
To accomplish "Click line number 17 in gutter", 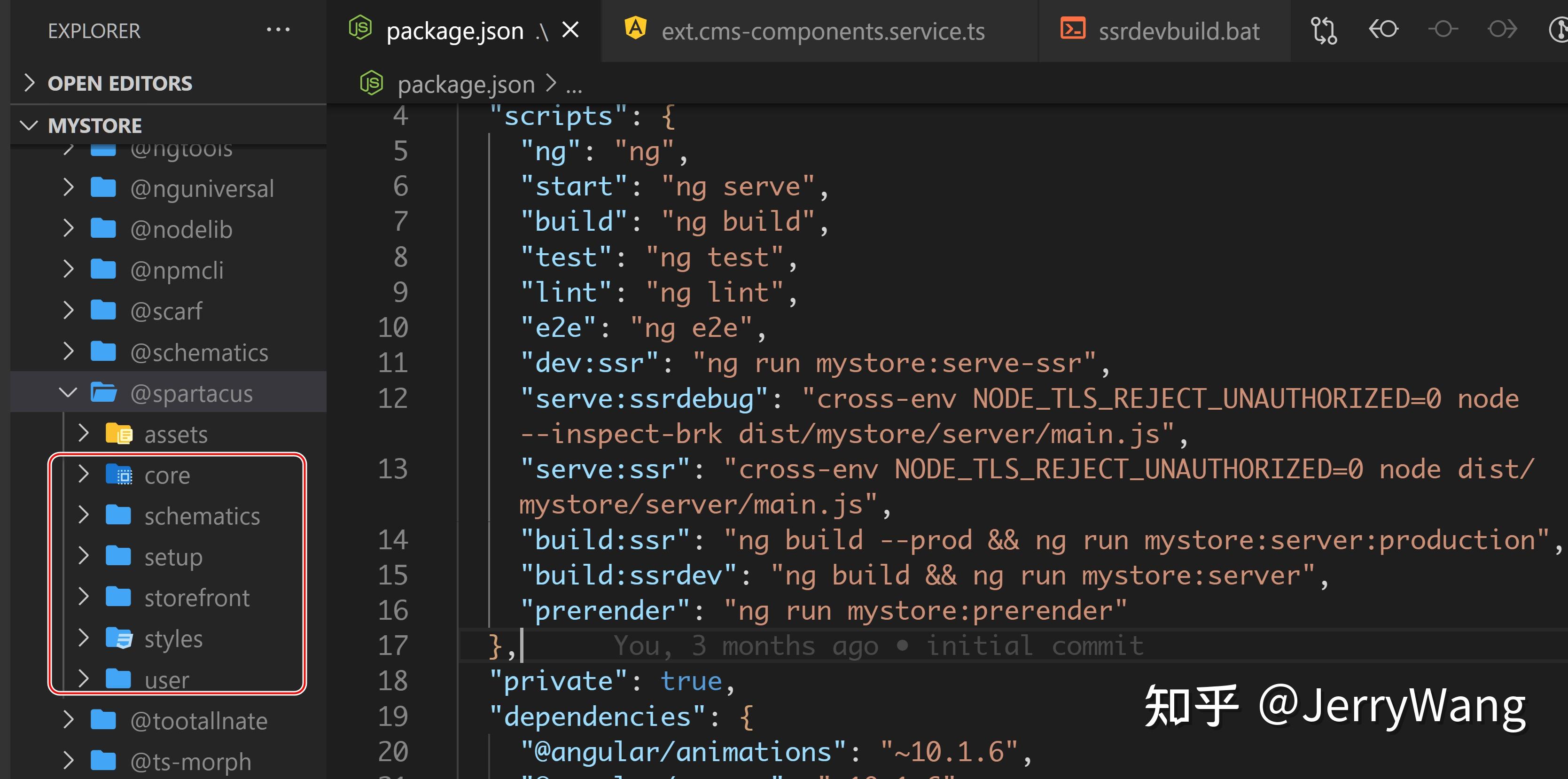I will (393, 645).
